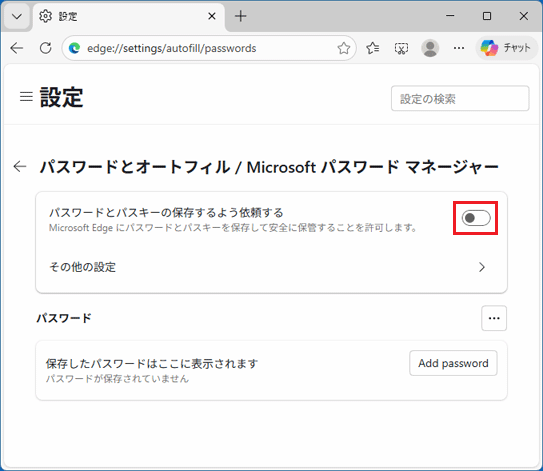
Task: Expand その他の設定 chevron
Action: point(482,267)
